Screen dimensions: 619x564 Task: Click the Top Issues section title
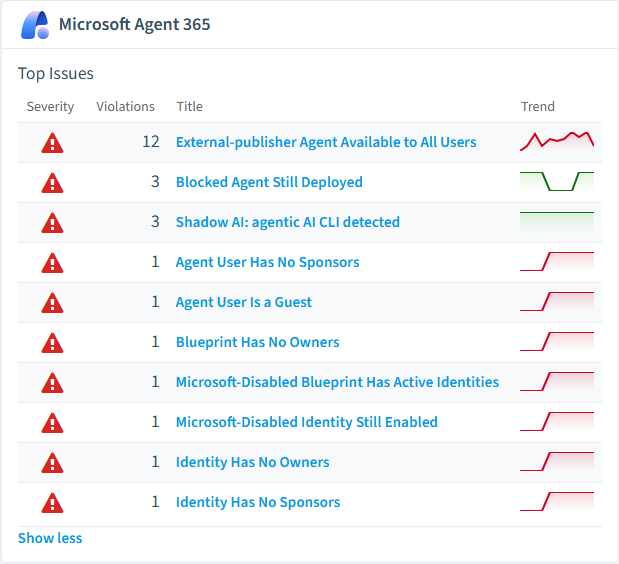point(56,73)
